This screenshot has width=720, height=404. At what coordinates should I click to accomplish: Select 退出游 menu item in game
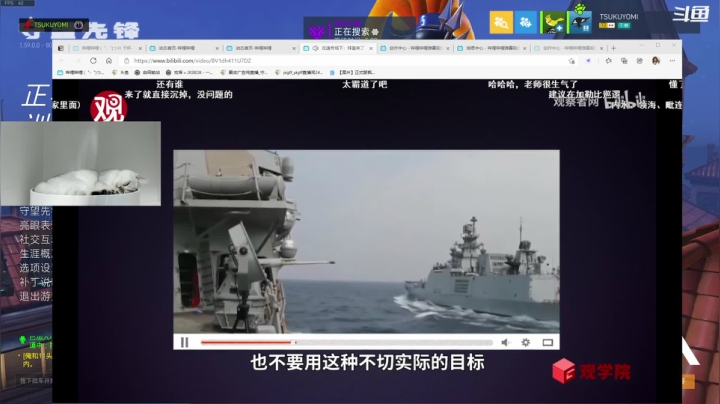(36, 297)
